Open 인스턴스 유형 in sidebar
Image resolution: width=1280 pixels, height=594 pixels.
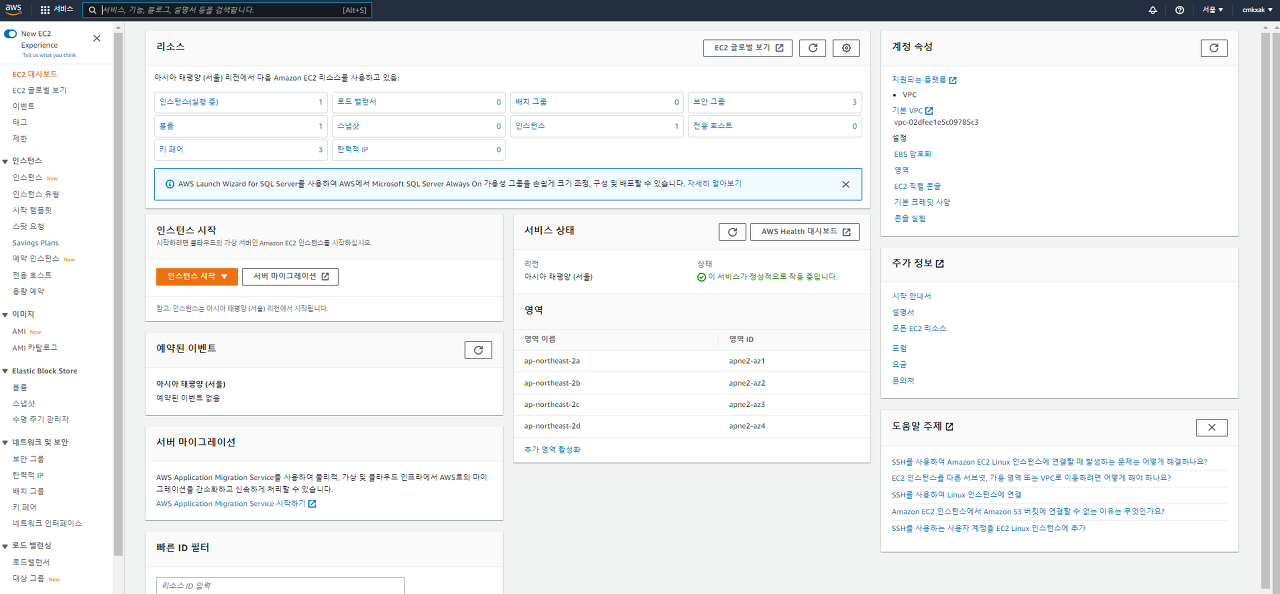tap(35, 194)
